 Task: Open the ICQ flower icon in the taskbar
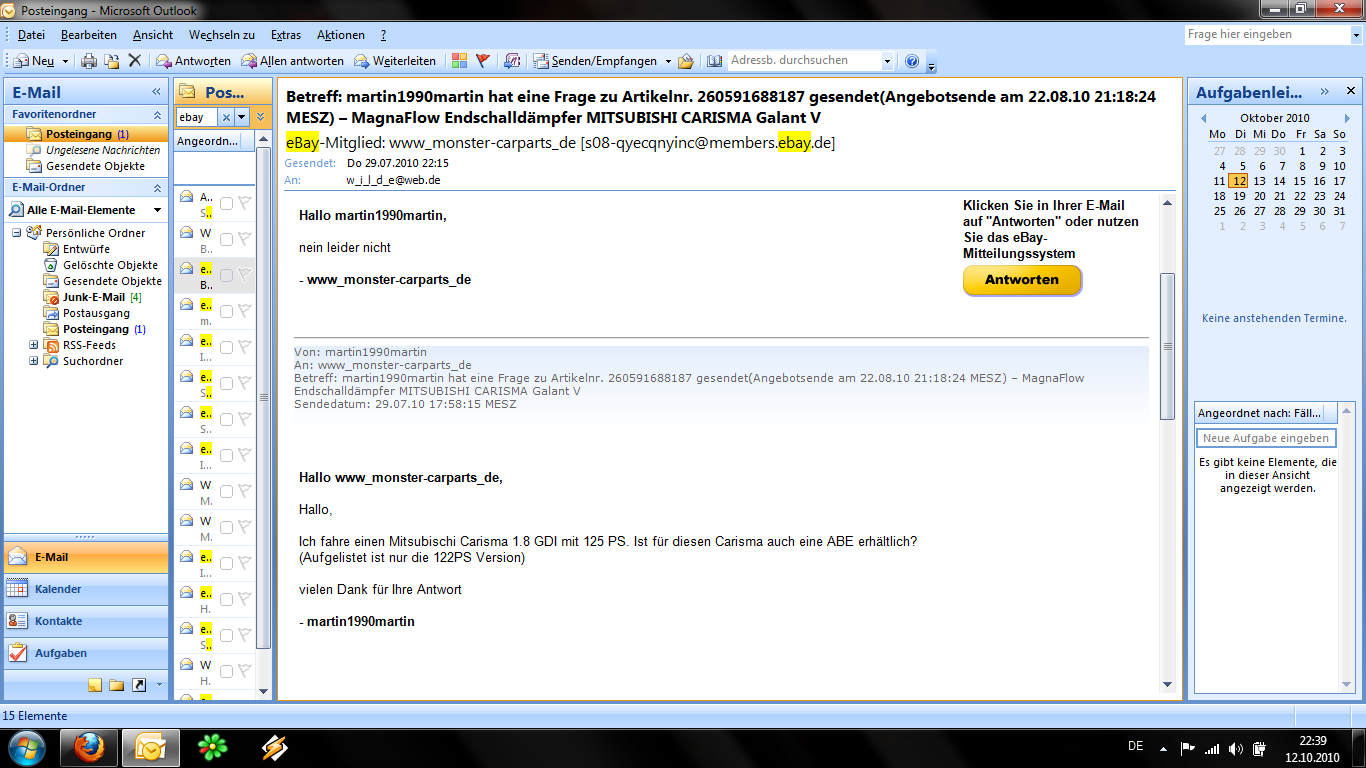pos(212,747)
